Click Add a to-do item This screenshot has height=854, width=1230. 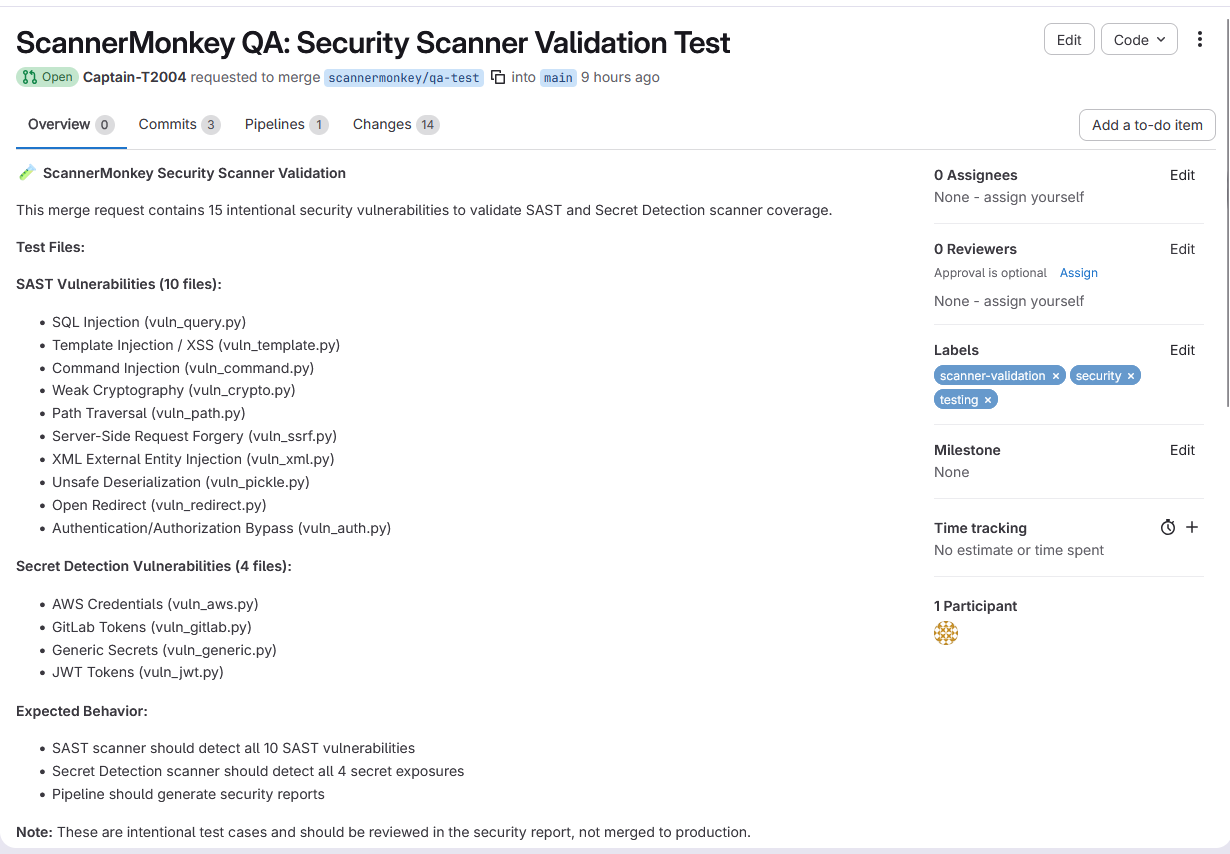coord(1147,125)
